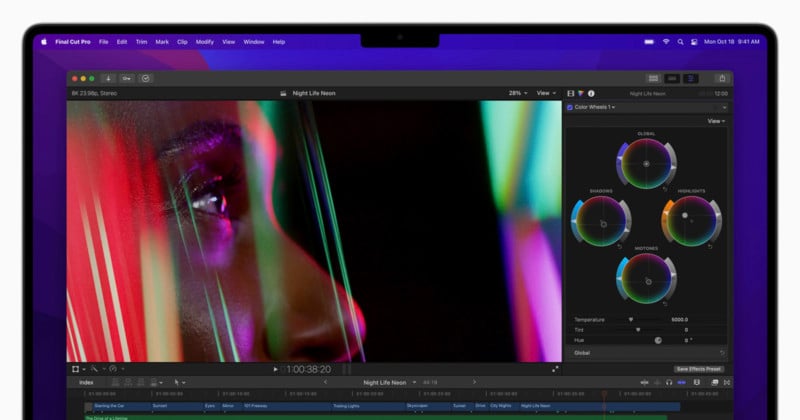Open the keyword editor key icon

[x=127, y=78]
